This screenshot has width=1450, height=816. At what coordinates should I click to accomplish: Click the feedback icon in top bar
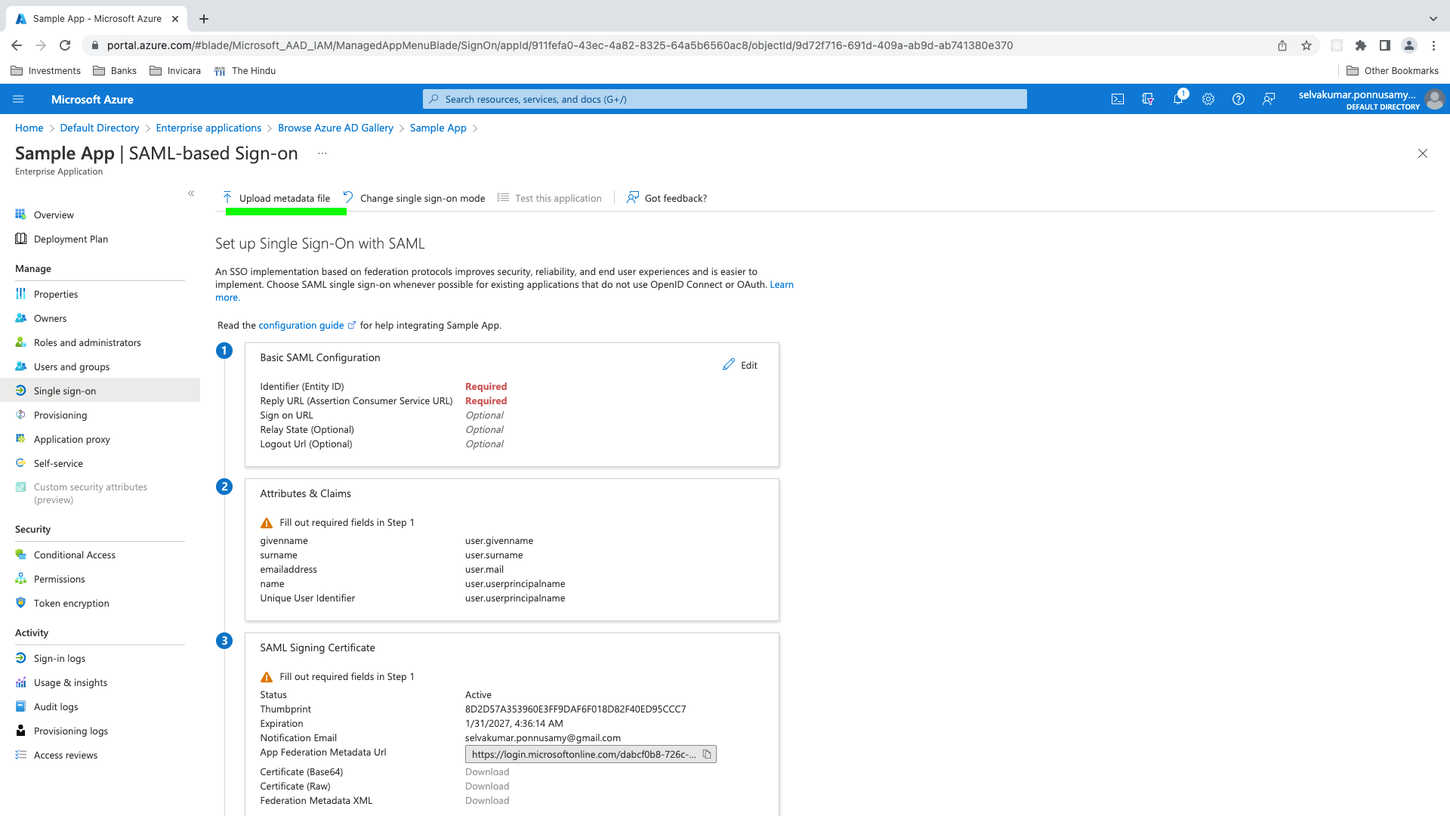point(1268,99)
